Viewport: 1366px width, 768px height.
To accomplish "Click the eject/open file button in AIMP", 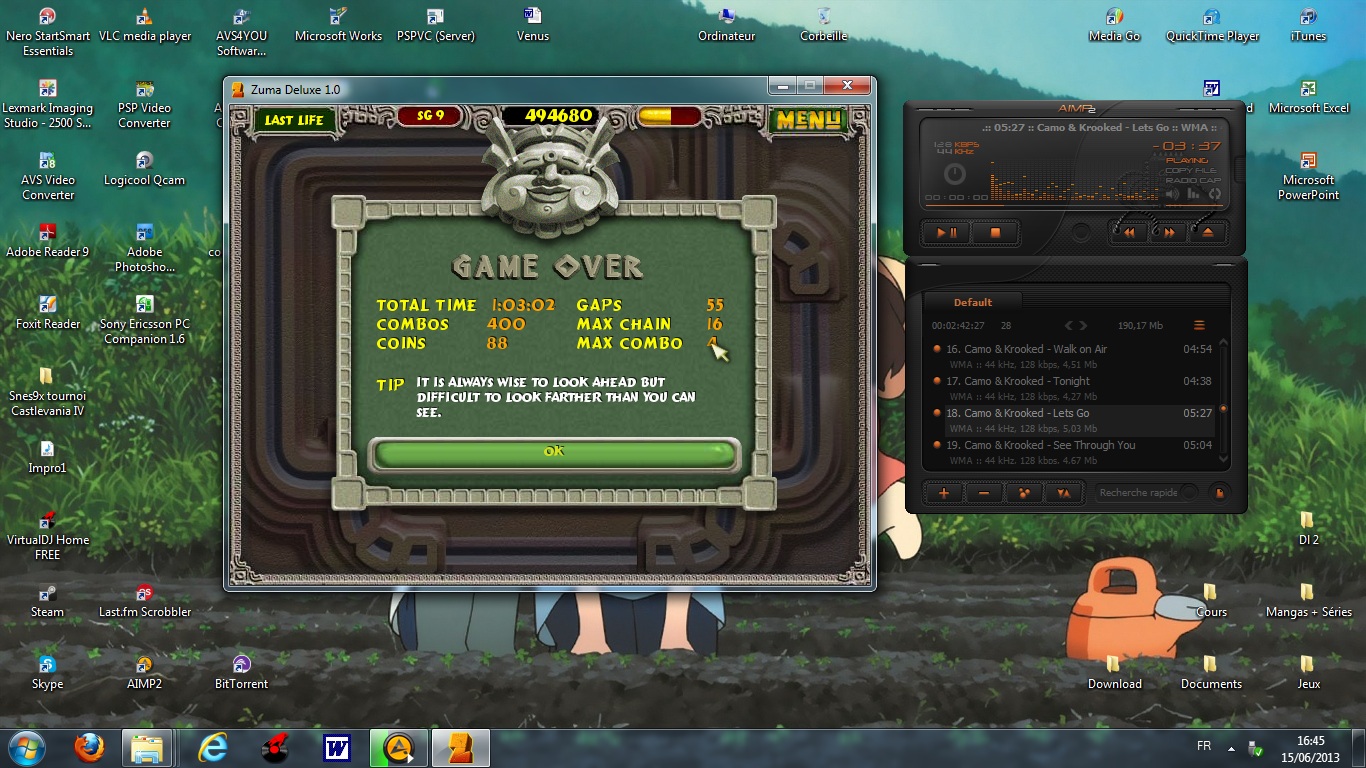I will 1207,233.
